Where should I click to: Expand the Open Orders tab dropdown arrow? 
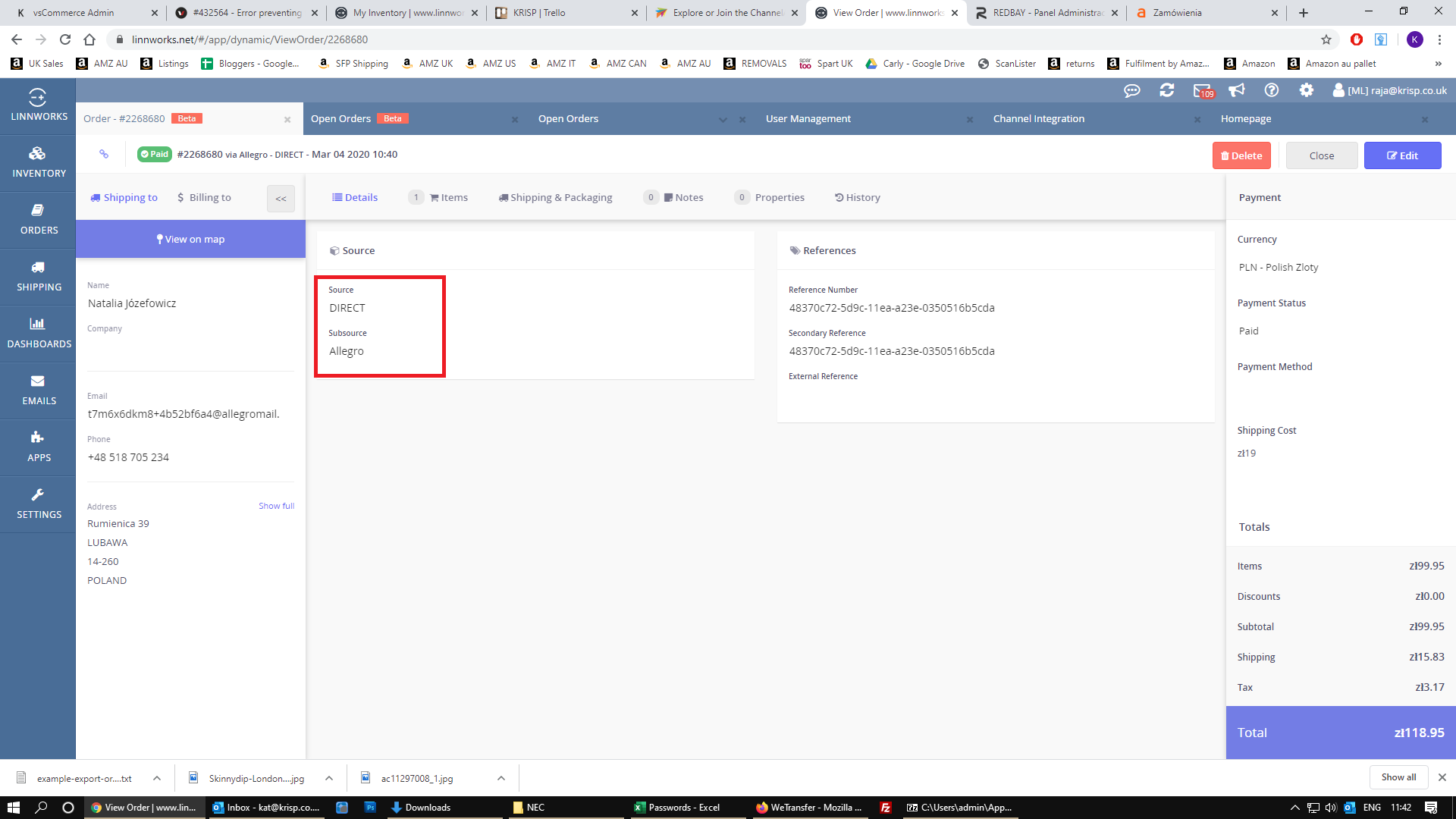coord(722,120)
